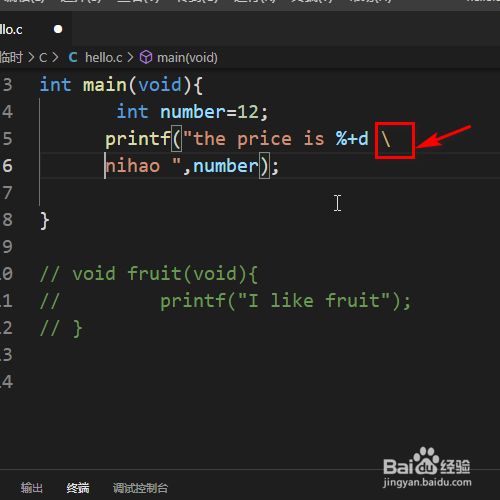Image resolution: width=500 pixels, height=500 pixels.
Task: Click the word 'main' in line 3
Action: coord(105,85)
